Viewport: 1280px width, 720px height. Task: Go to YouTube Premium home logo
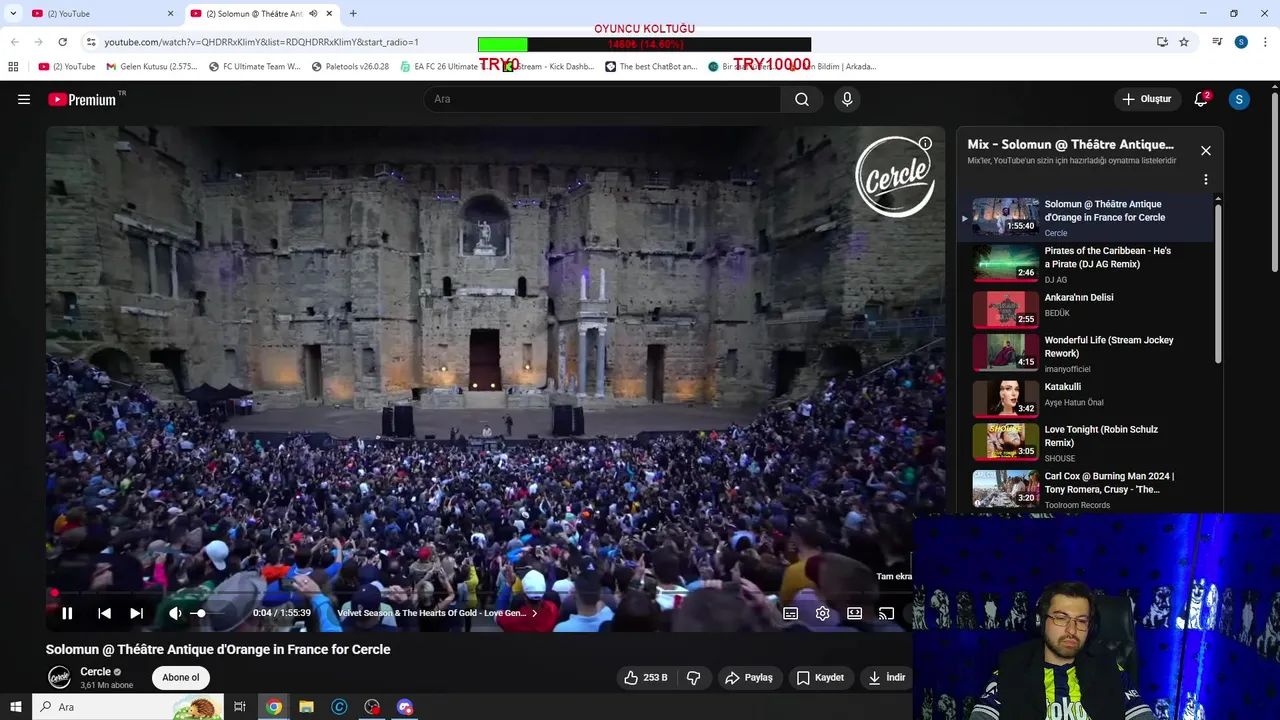[83, 99]
